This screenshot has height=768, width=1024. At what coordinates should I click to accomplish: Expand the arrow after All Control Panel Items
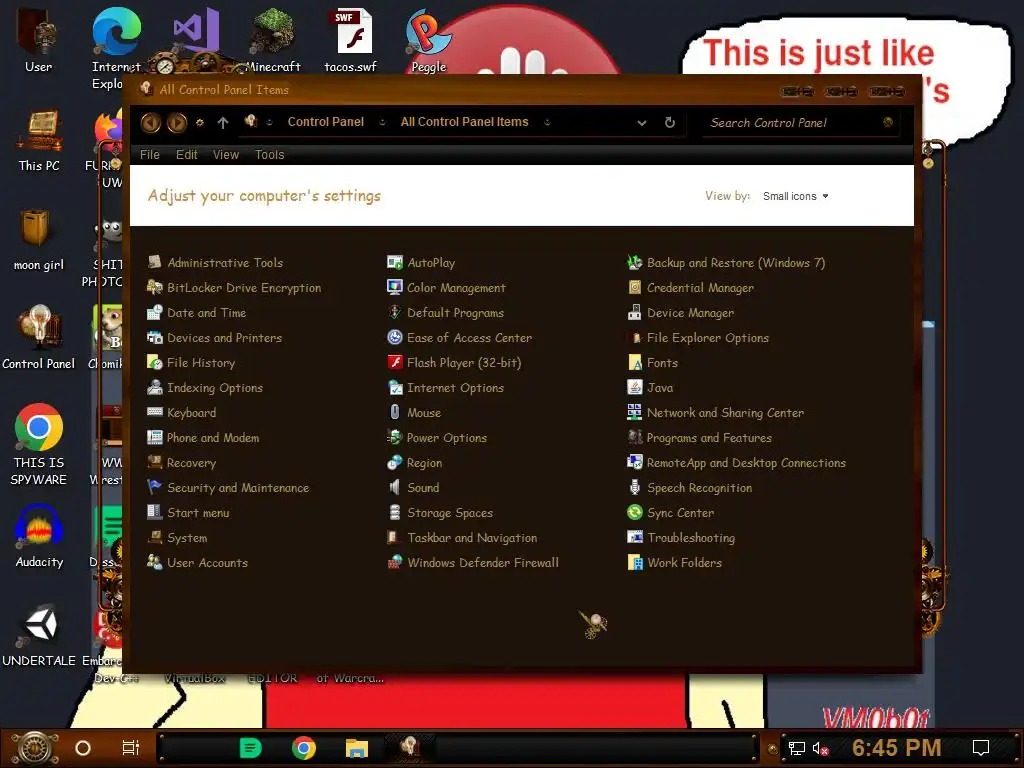coord(547,122)
